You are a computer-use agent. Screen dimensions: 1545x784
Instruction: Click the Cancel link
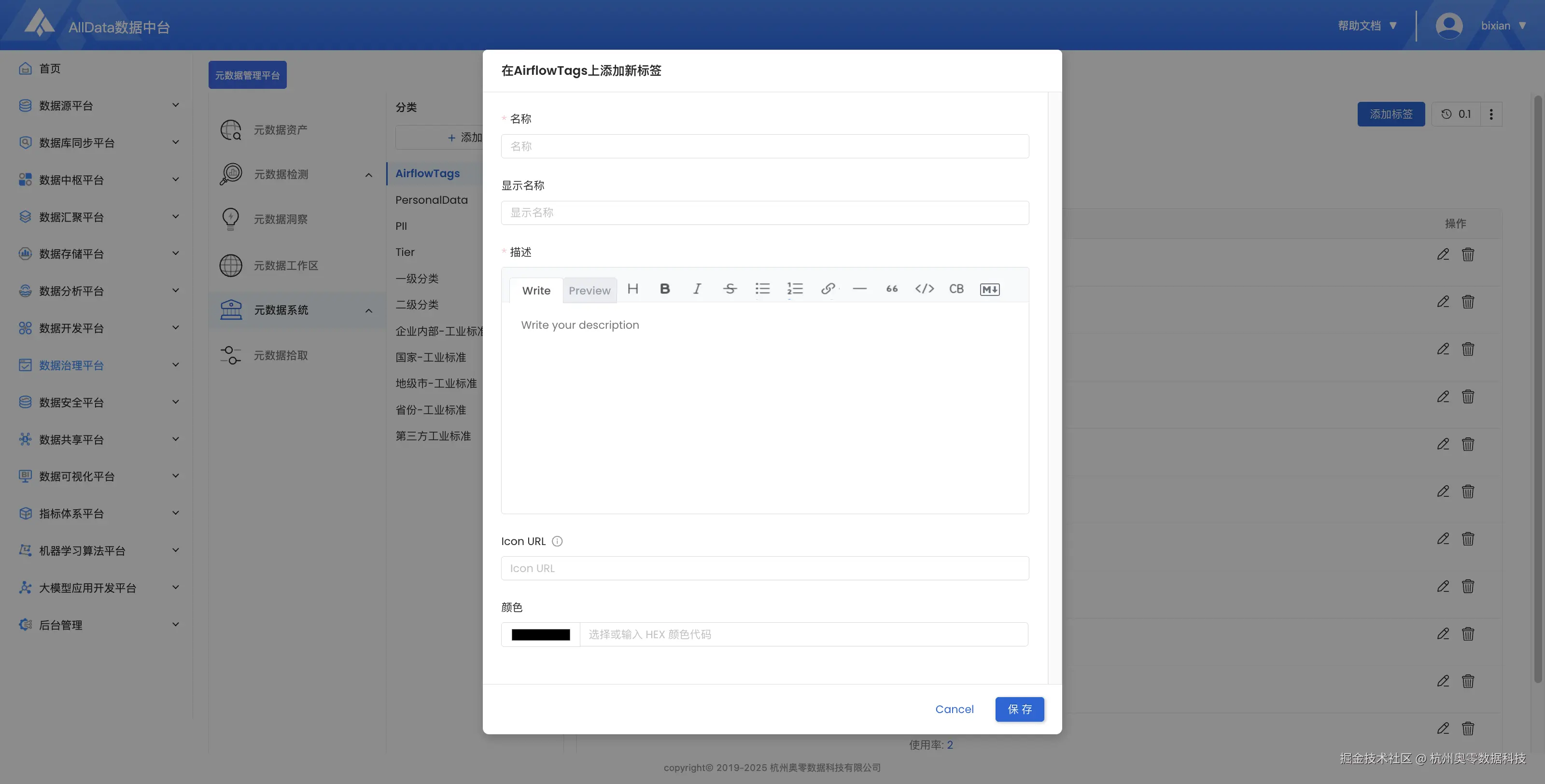954,709
